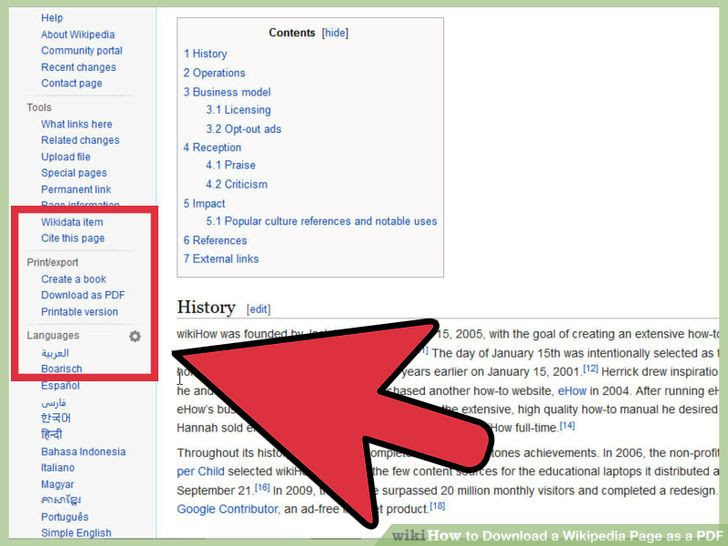Jump to 4.1 Praise subsection
The image size is (728, 546).
pos(231,165)
